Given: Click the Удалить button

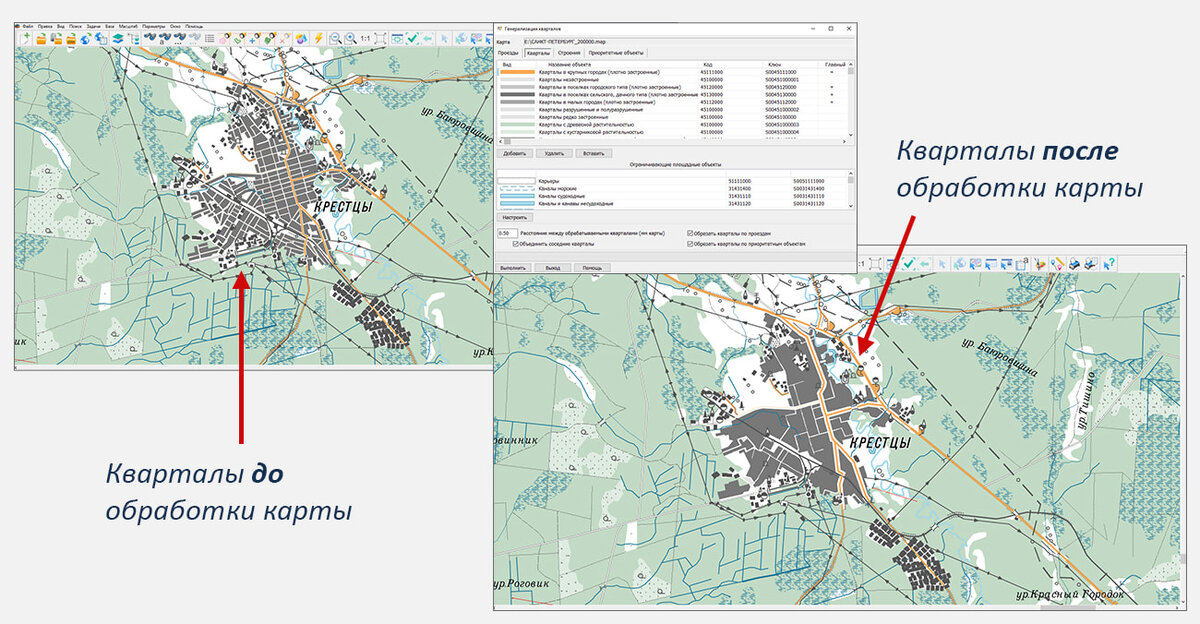Looking at the screenshot, I should pos(554,153).
